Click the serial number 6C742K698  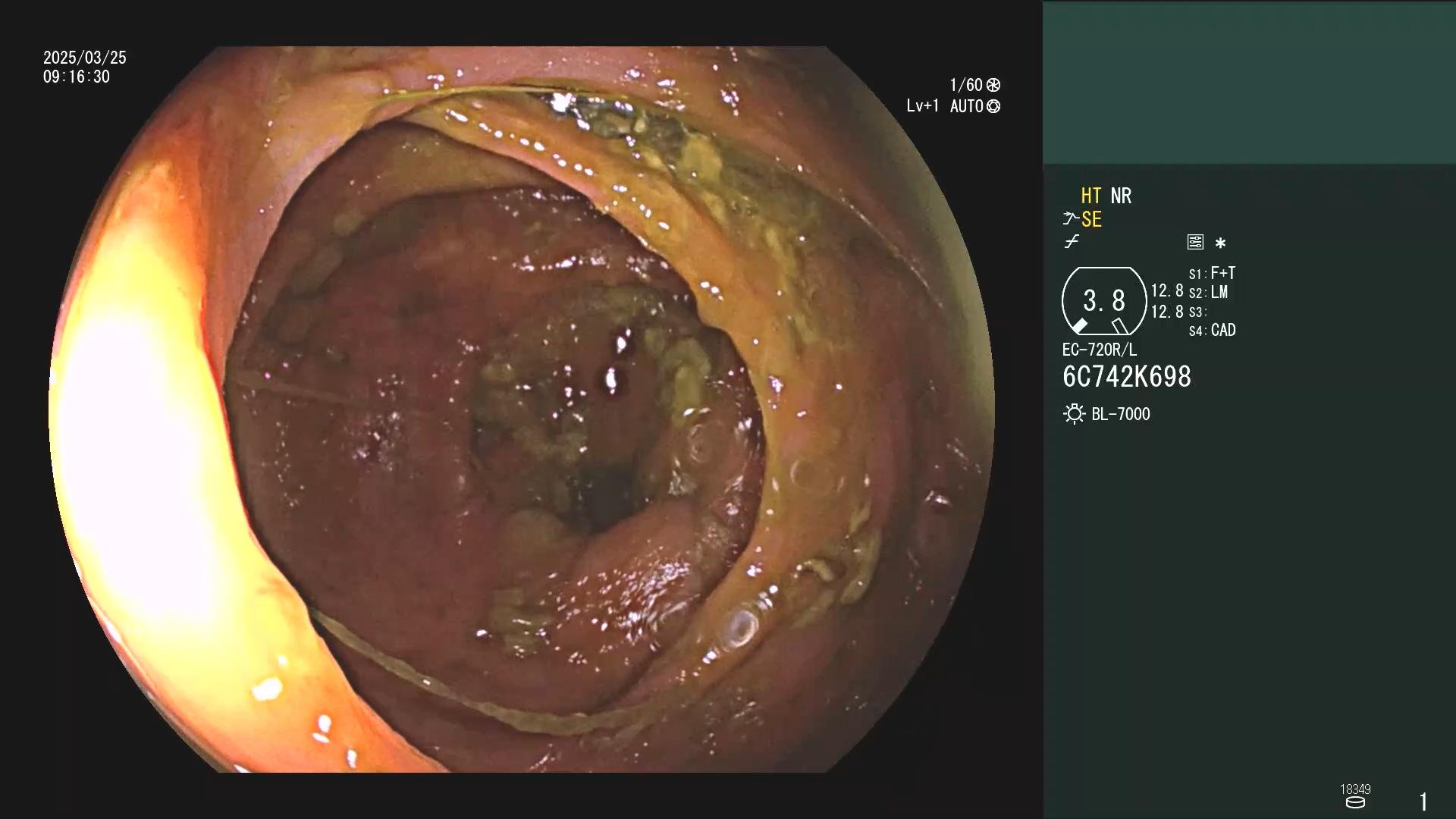click(1127, 377)
